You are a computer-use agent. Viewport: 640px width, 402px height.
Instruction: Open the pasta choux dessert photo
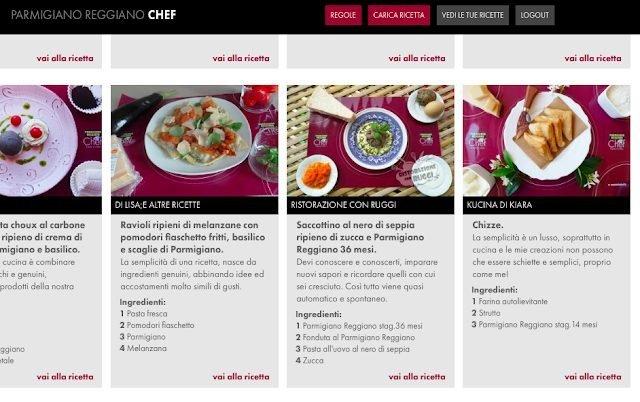(51, 141)
